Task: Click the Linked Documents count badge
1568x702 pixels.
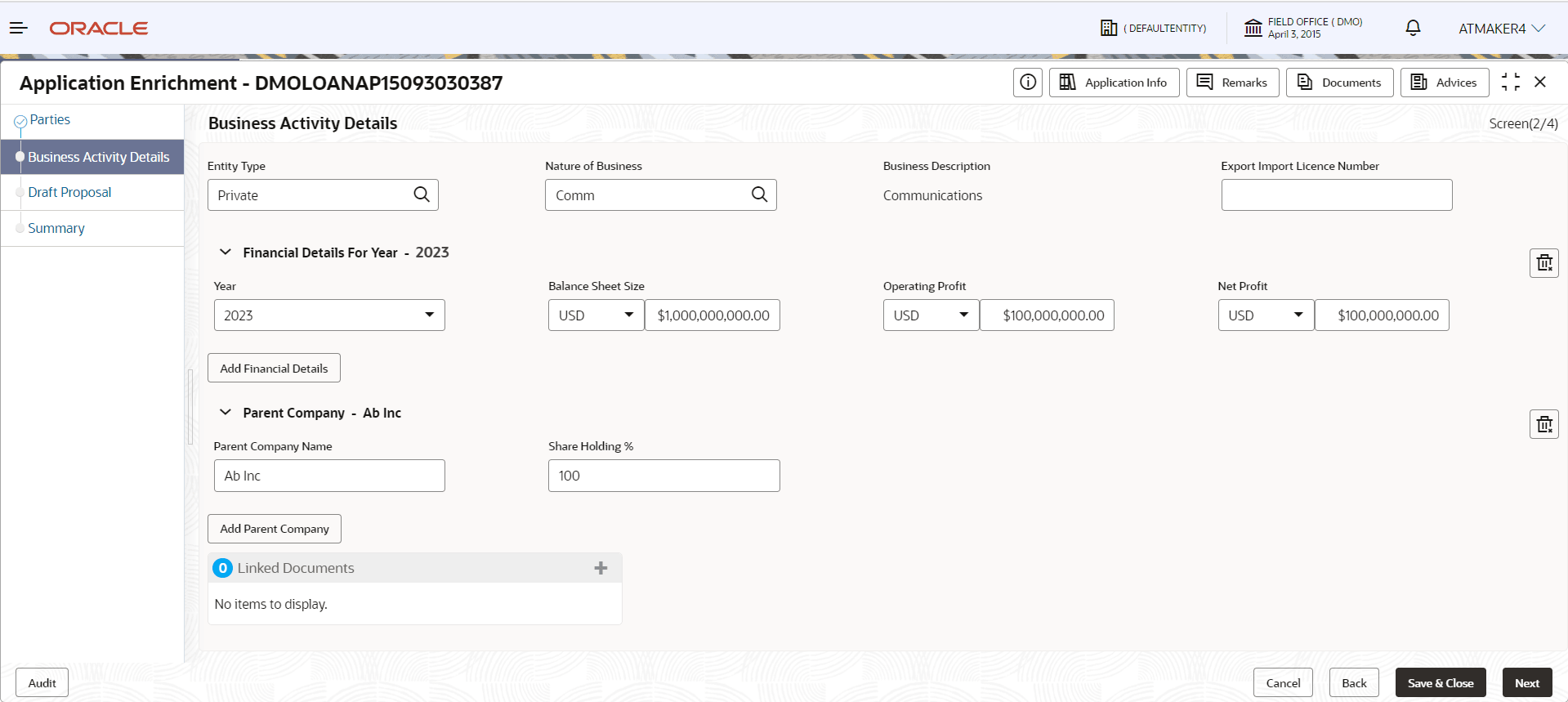Action: coord(222,568)
